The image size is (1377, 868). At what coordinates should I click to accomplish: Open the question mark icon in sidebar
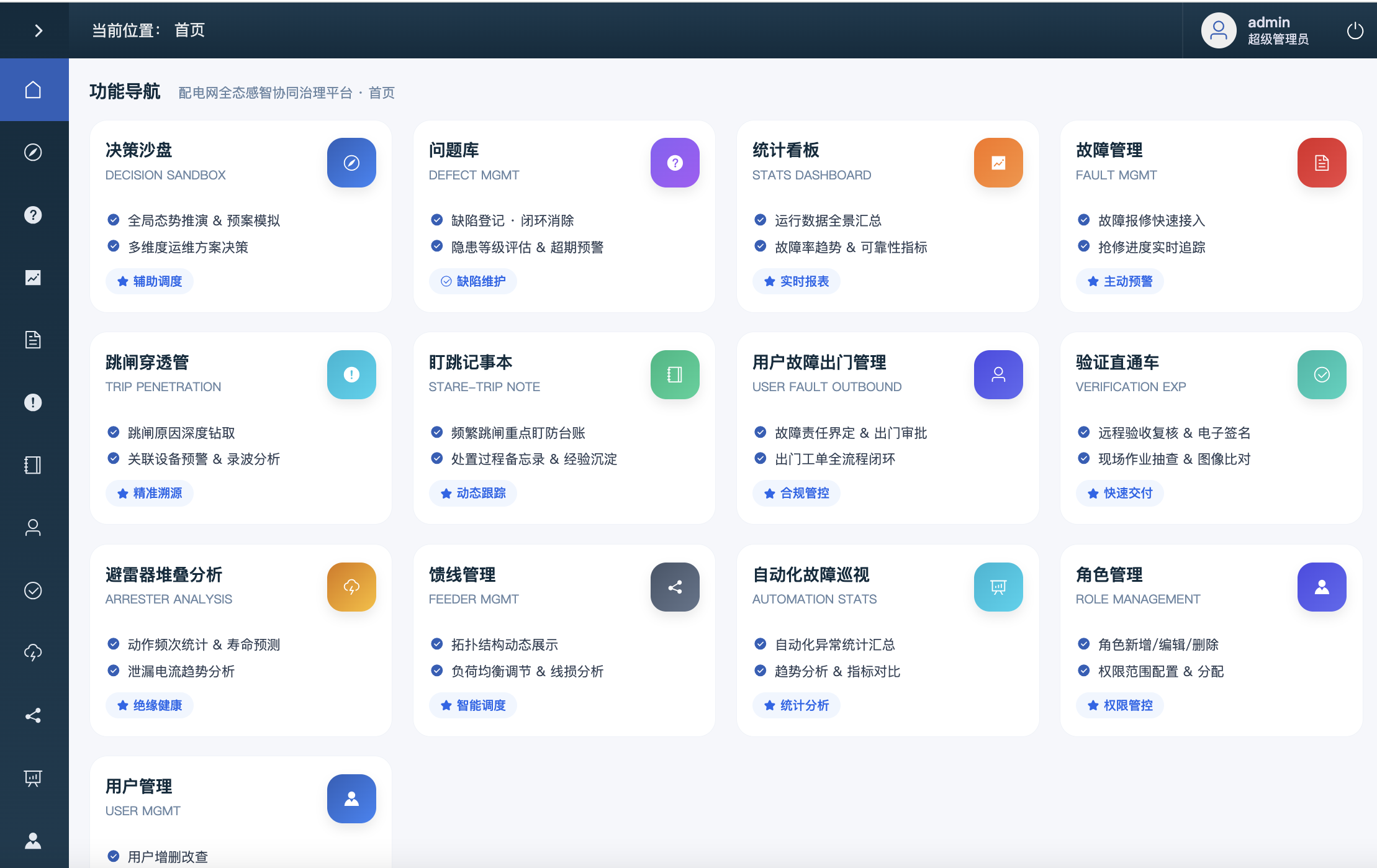(33, 215)
